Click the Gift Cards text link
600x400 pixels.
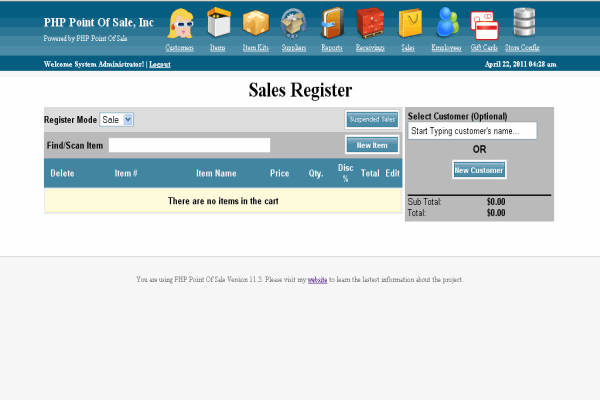[484, 47]
